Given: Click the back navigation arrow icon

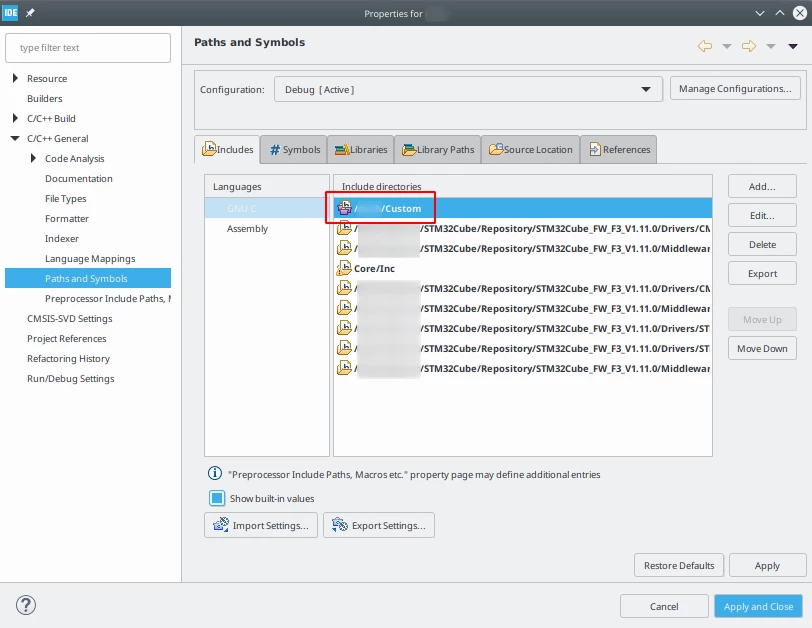Looking at the screenshot, I should [704, 46].
